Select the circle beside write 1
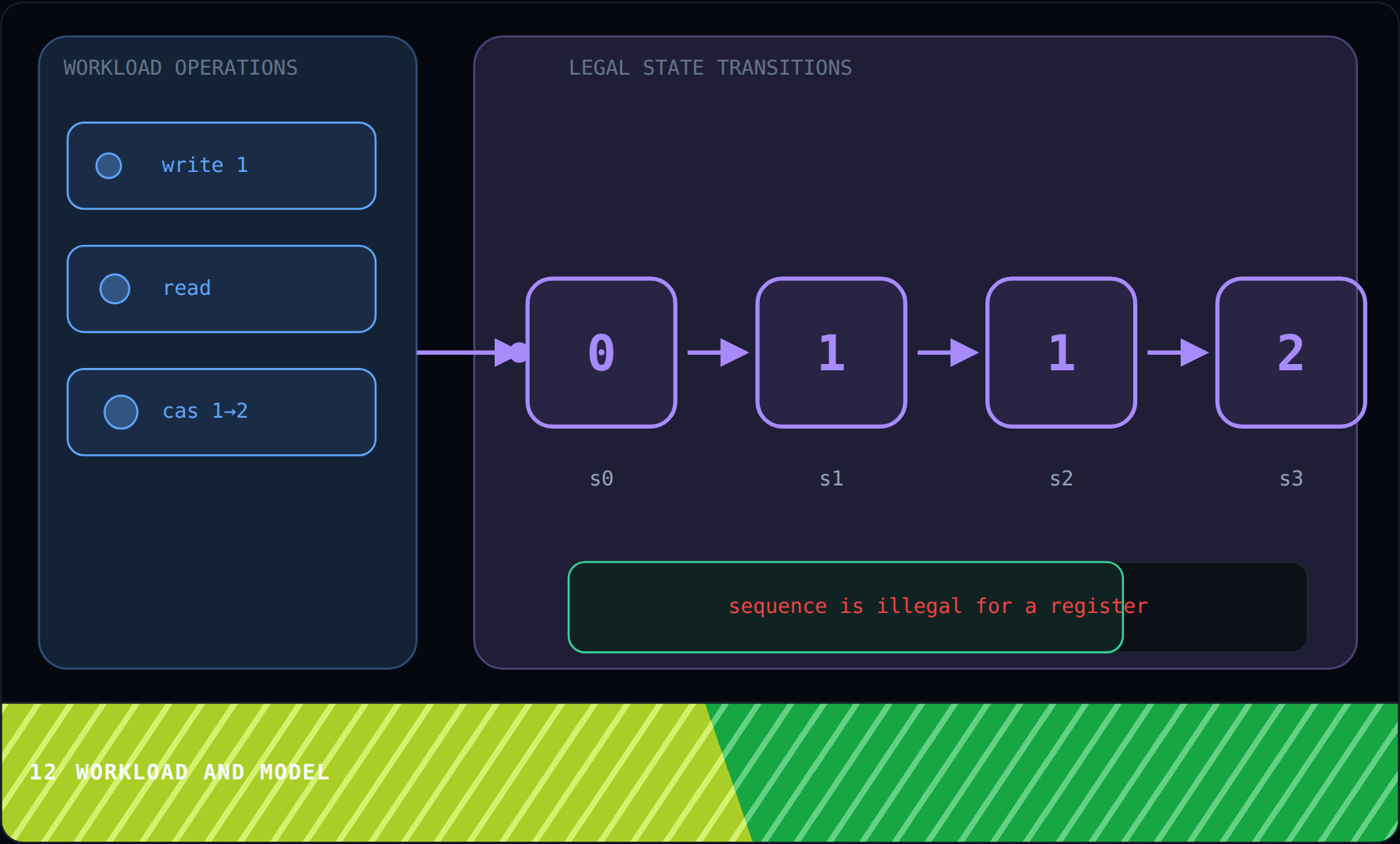Viewport: 1400px width, 844px height. click(x=109, y=166)
